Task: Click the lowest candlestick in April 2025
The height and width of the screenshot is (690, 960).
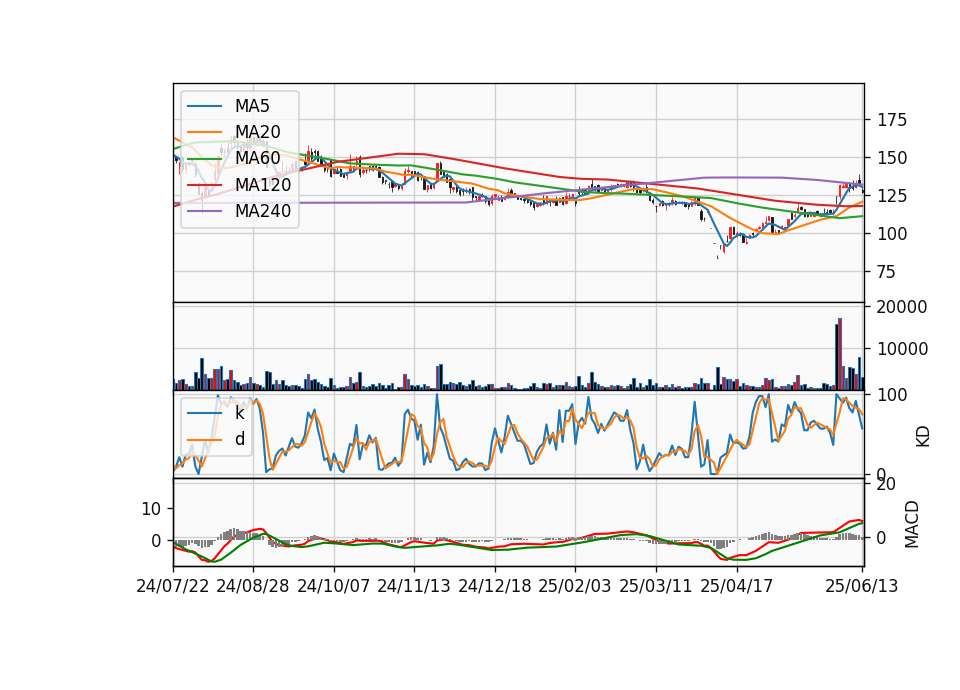Action: point(718,257)
